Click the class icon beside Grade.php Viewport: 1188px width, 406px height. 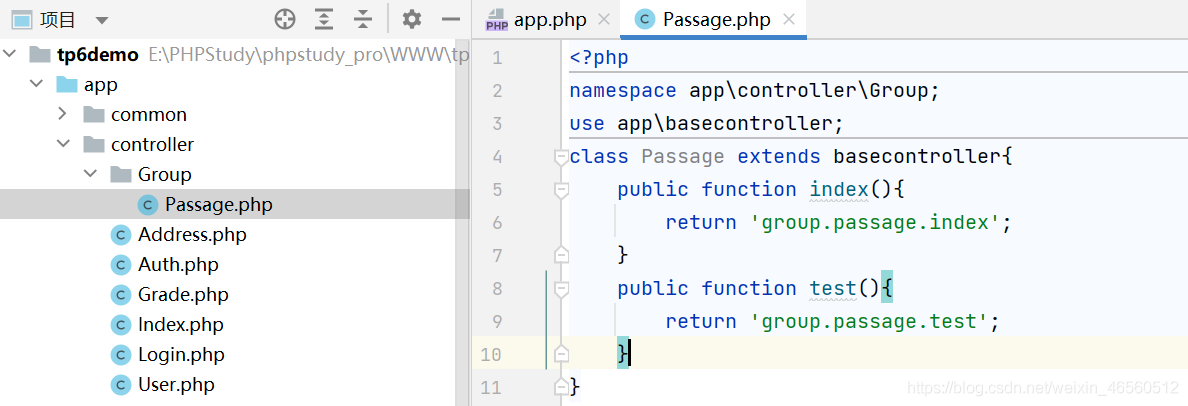(120, 295)
